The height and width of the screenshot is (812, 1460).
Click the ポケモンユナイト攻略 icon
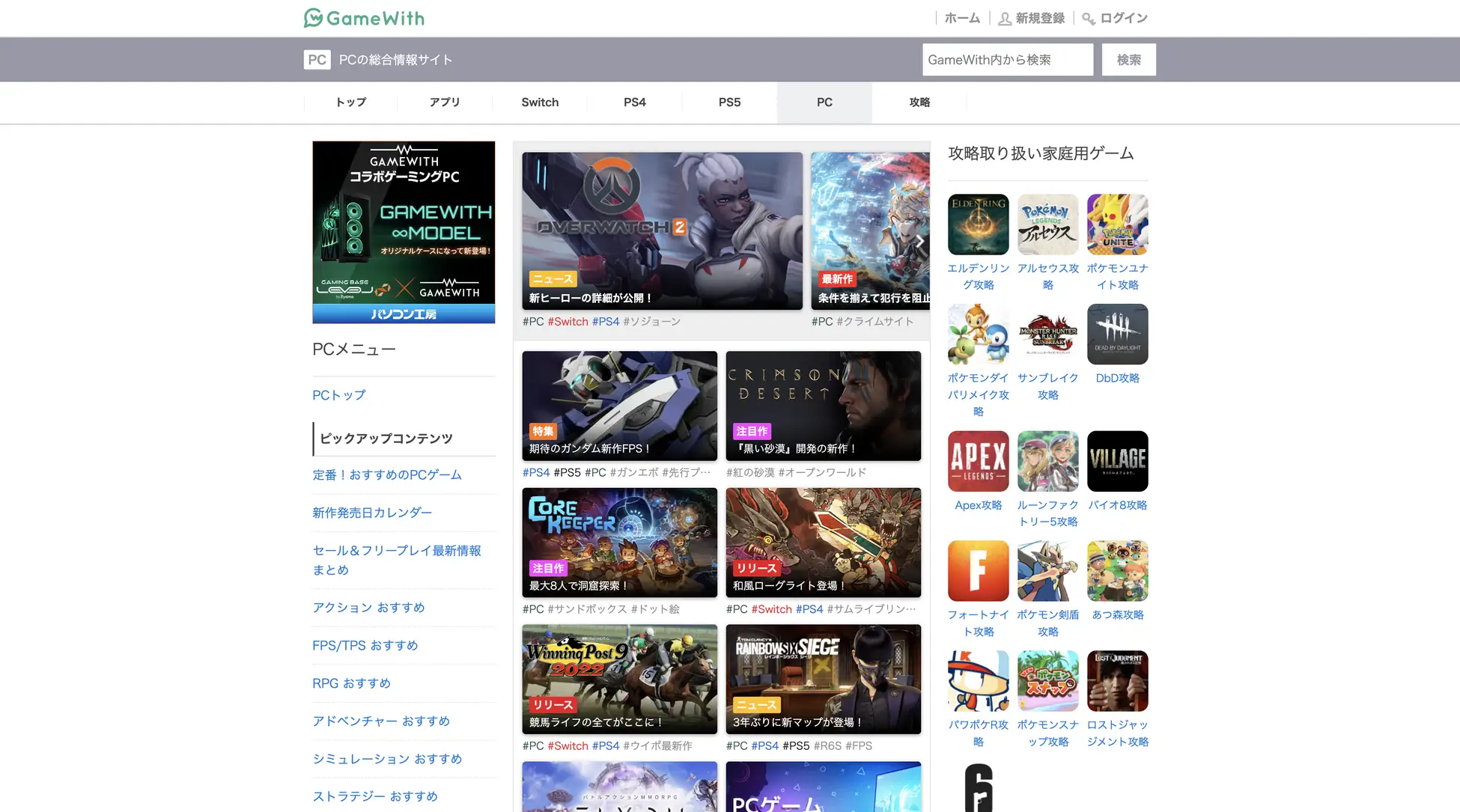pos(1117,225)
